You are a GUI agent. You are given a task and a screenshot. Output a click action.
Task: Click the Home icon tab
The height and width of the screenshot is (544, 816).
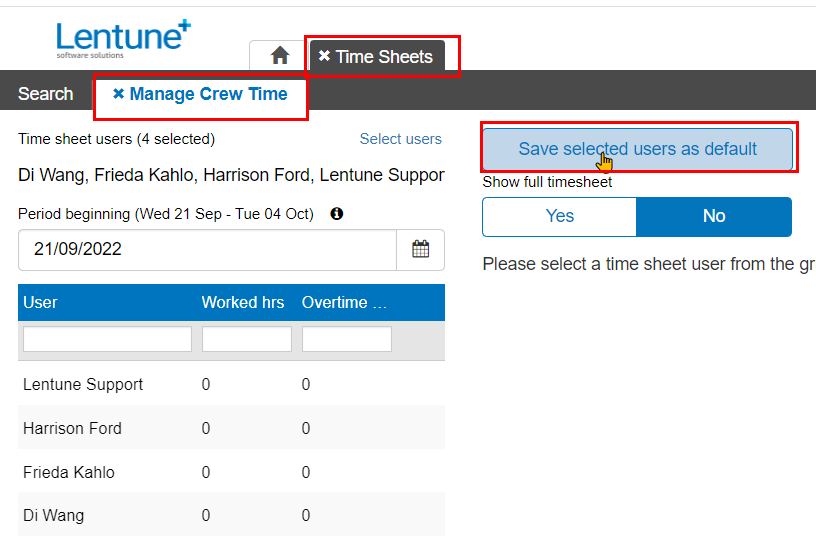point(280,56)
